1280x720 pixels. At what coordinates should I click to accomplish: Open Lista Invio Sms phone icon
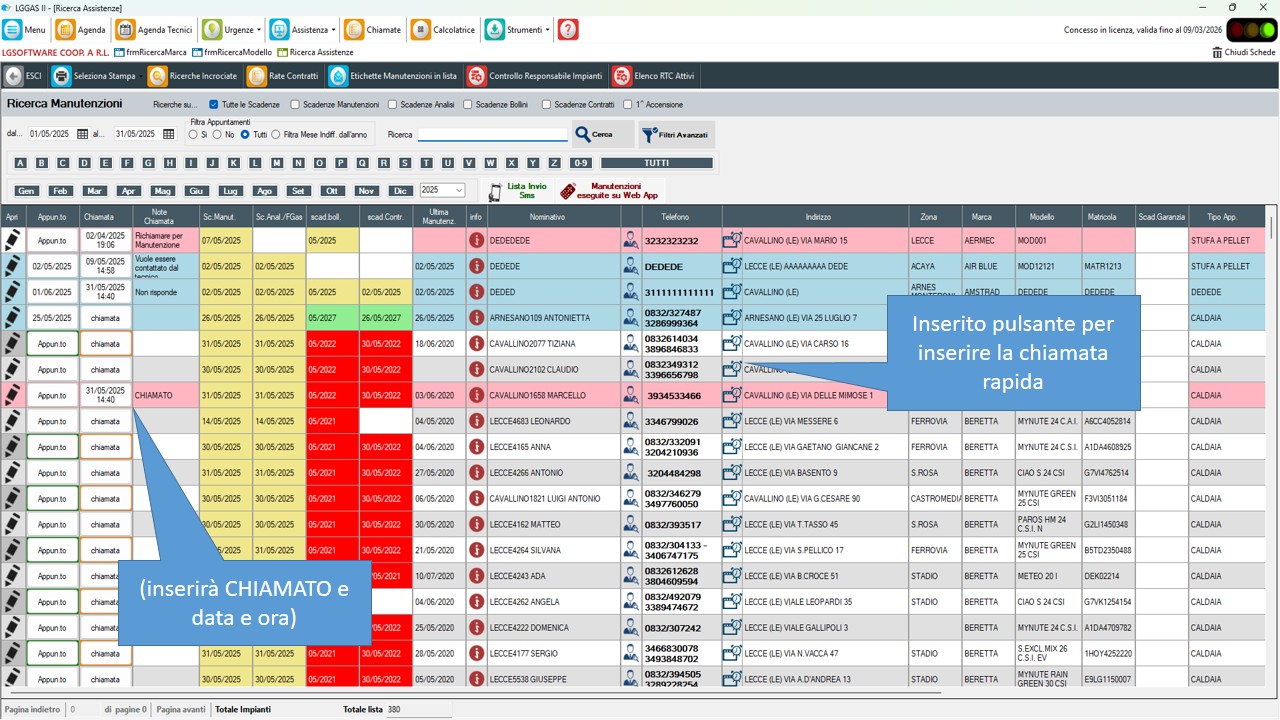pyautogui.click(x=495, y=191)
